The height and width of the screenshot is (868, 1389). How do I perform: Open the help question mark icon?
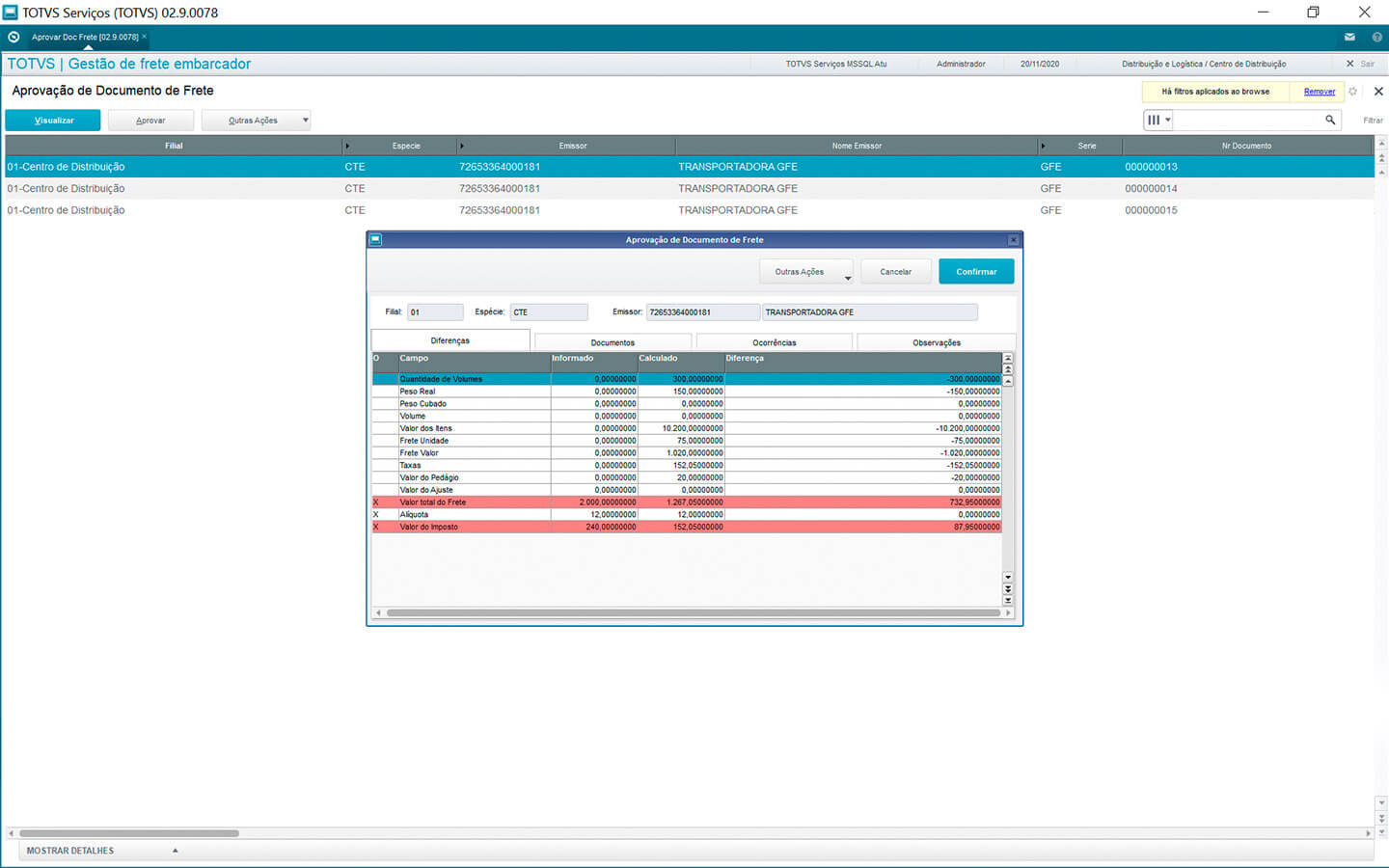(1376, 37)
